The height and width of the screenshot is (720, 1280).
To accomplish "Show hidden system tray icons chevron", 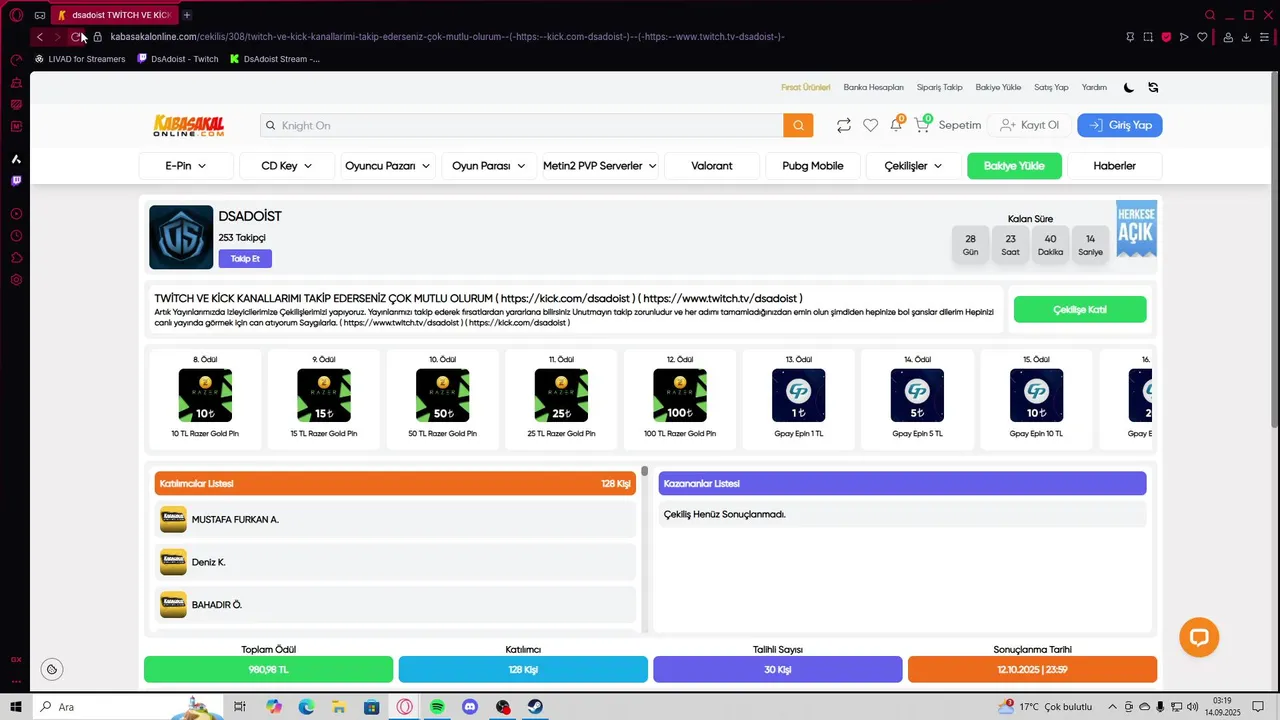I will (x=1112, y=707).
